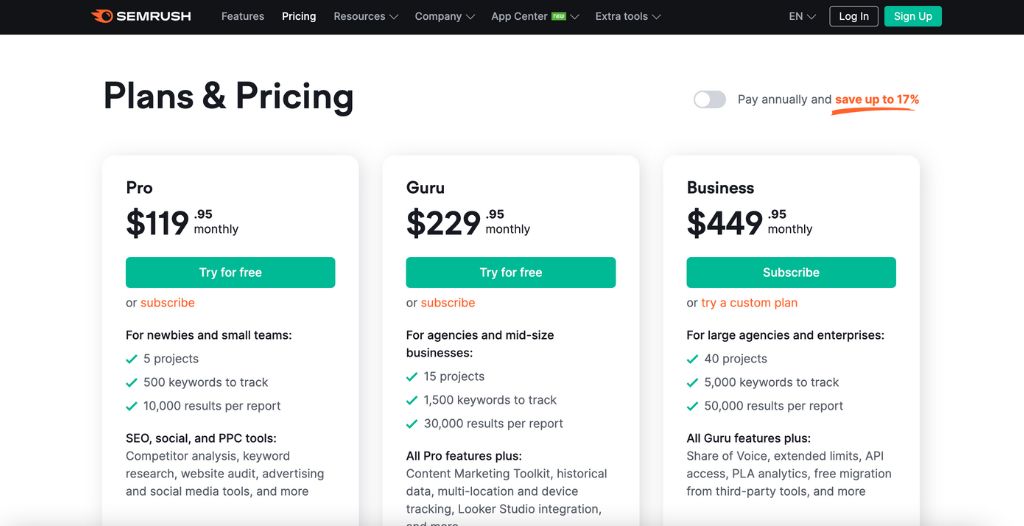Click the Log In button
Viewport: 1024px width, 526px height.
pos(854,17)
